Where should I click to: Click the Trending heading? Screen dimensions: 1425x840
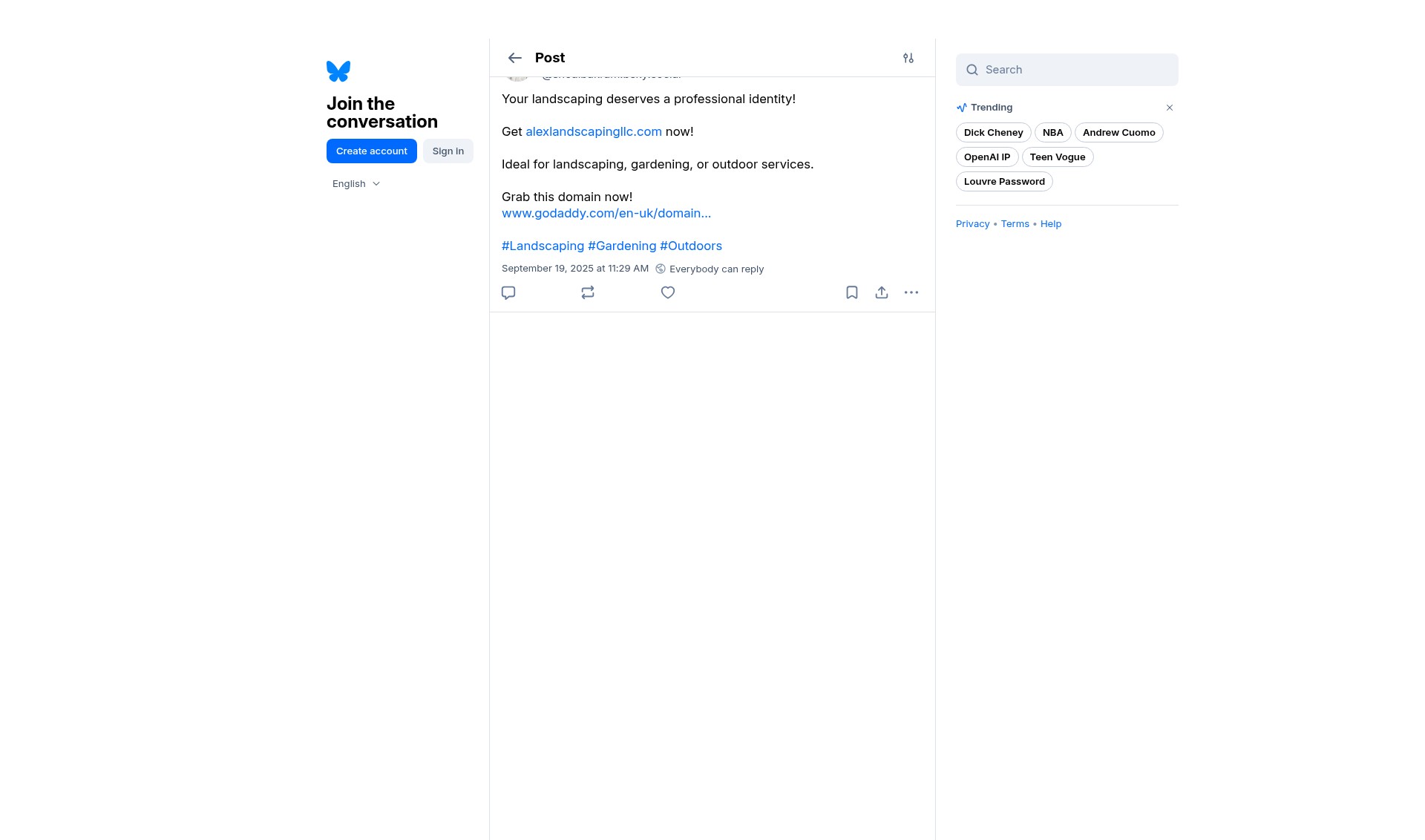tap(992, 108)
